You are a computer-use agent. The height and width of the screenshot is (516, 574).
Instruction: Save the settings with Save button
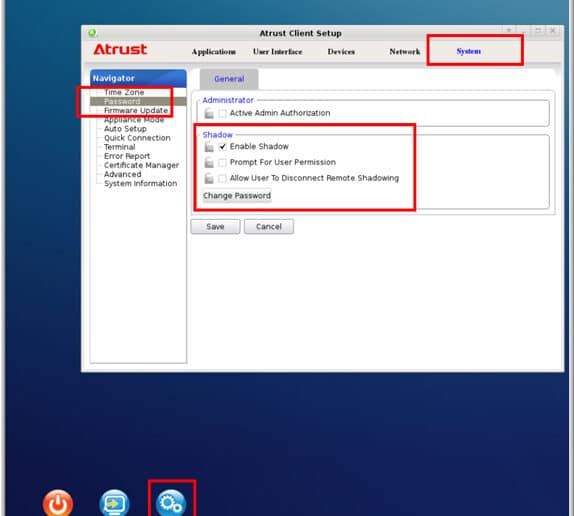[215, 227]
